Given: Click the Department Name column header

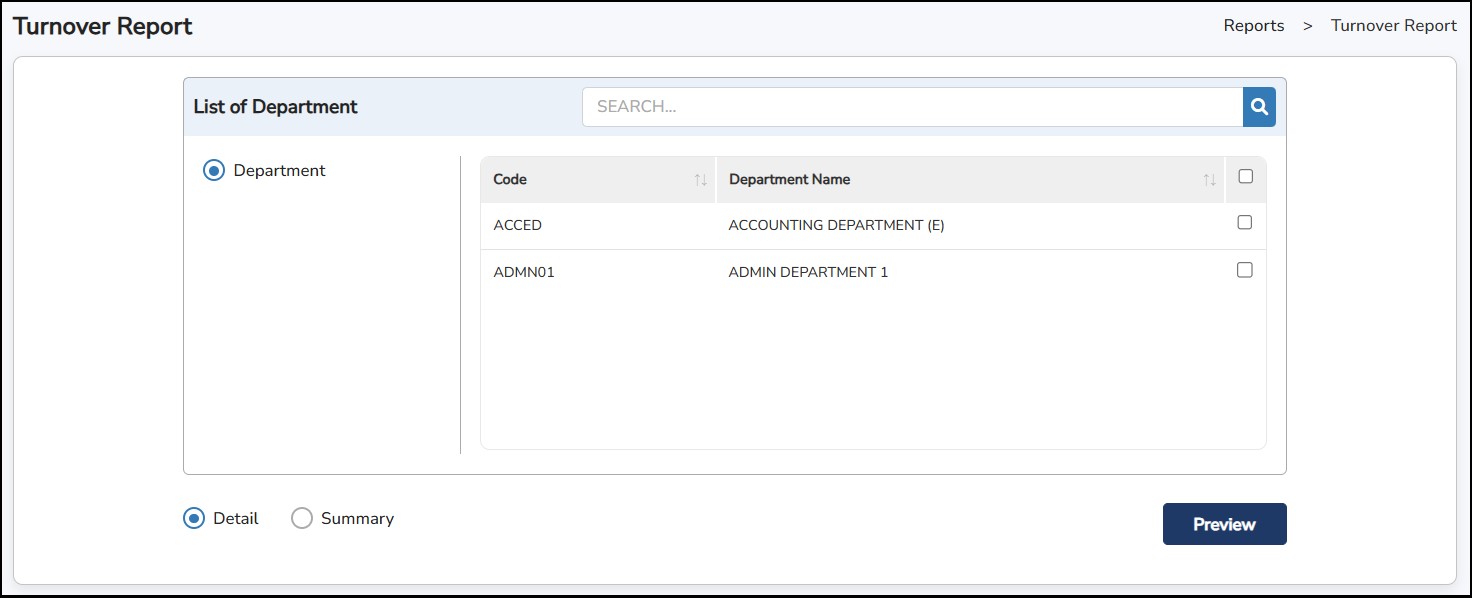Looking at the screenshot, I should click(x=789, y=180).
